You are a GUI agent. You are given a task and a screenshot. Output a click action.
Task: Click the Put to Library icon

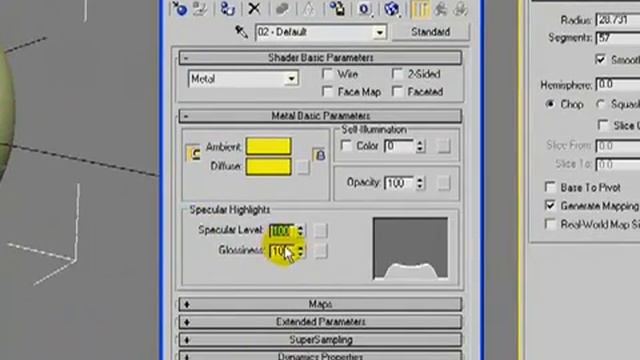[337, 9]
